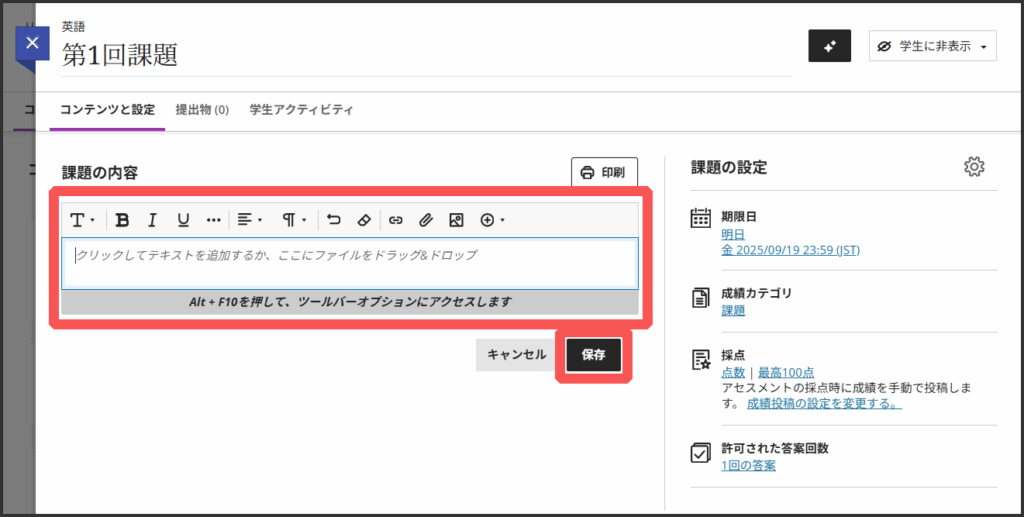Open the 学生アクティビティ tab
Viewport: 1024px width, 517px height.
click(301, 110)
